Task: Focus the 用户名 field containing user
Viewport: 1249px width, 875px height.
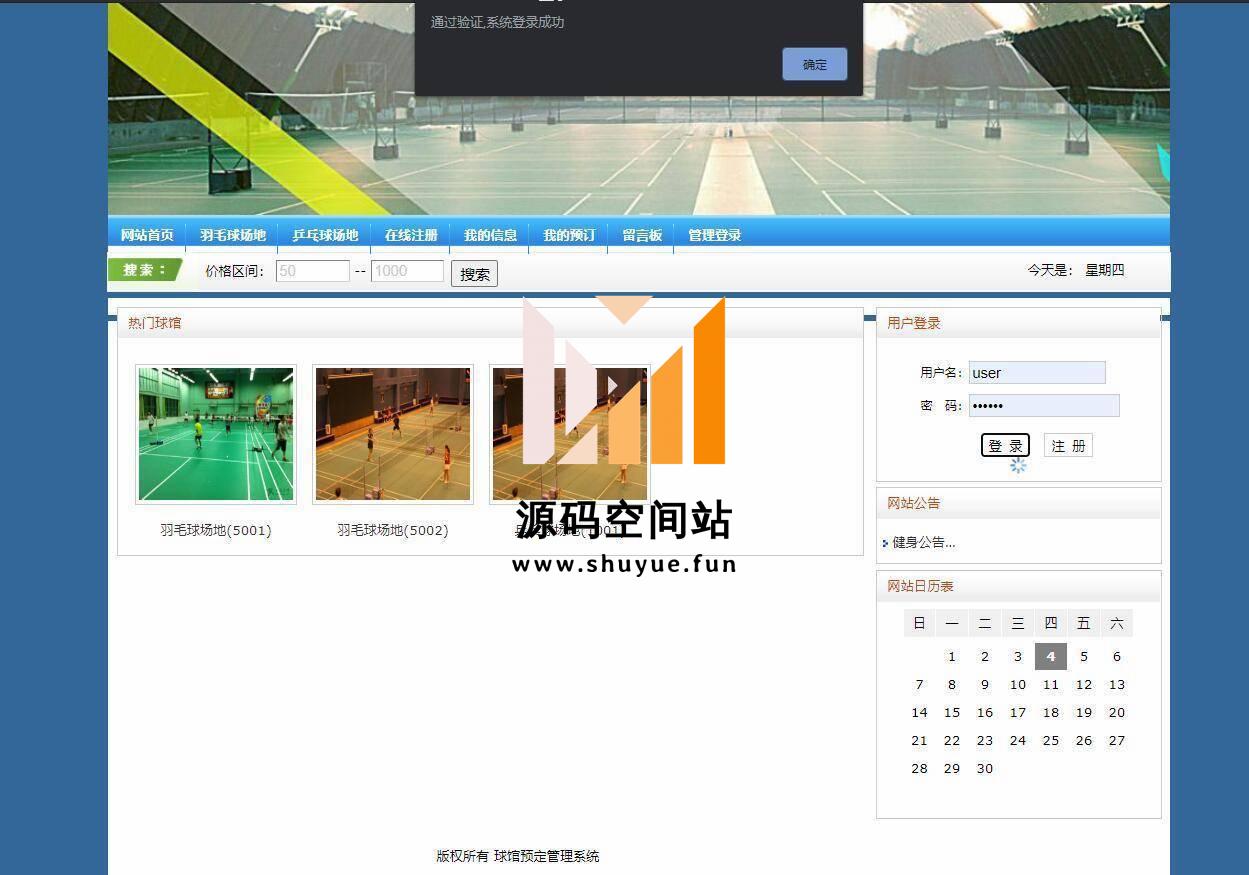Action: (1037, 373)
